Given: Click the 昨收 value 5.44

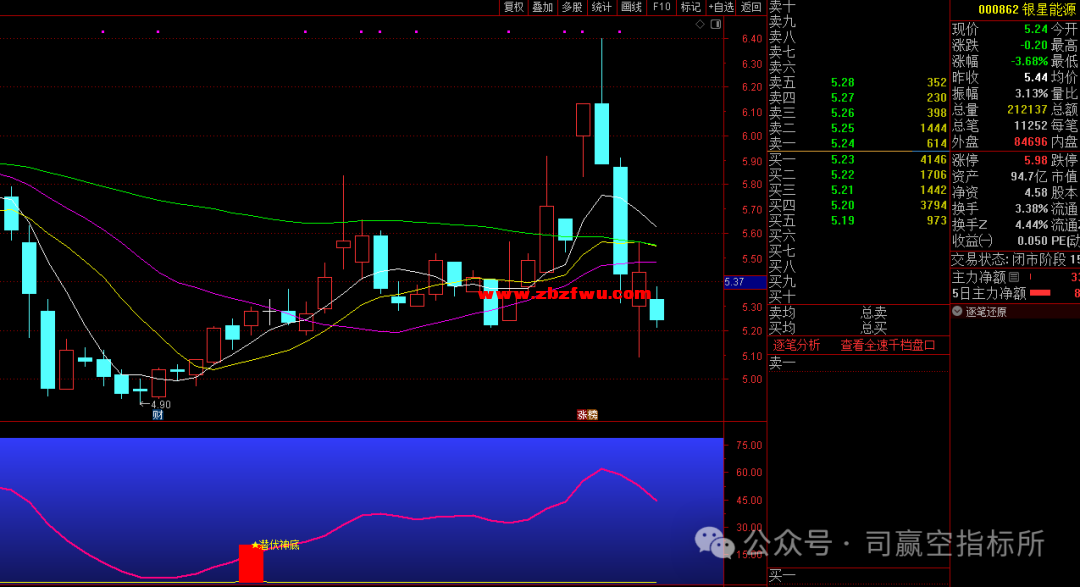Looking at the screenshot, I should tap(1035, 78).
